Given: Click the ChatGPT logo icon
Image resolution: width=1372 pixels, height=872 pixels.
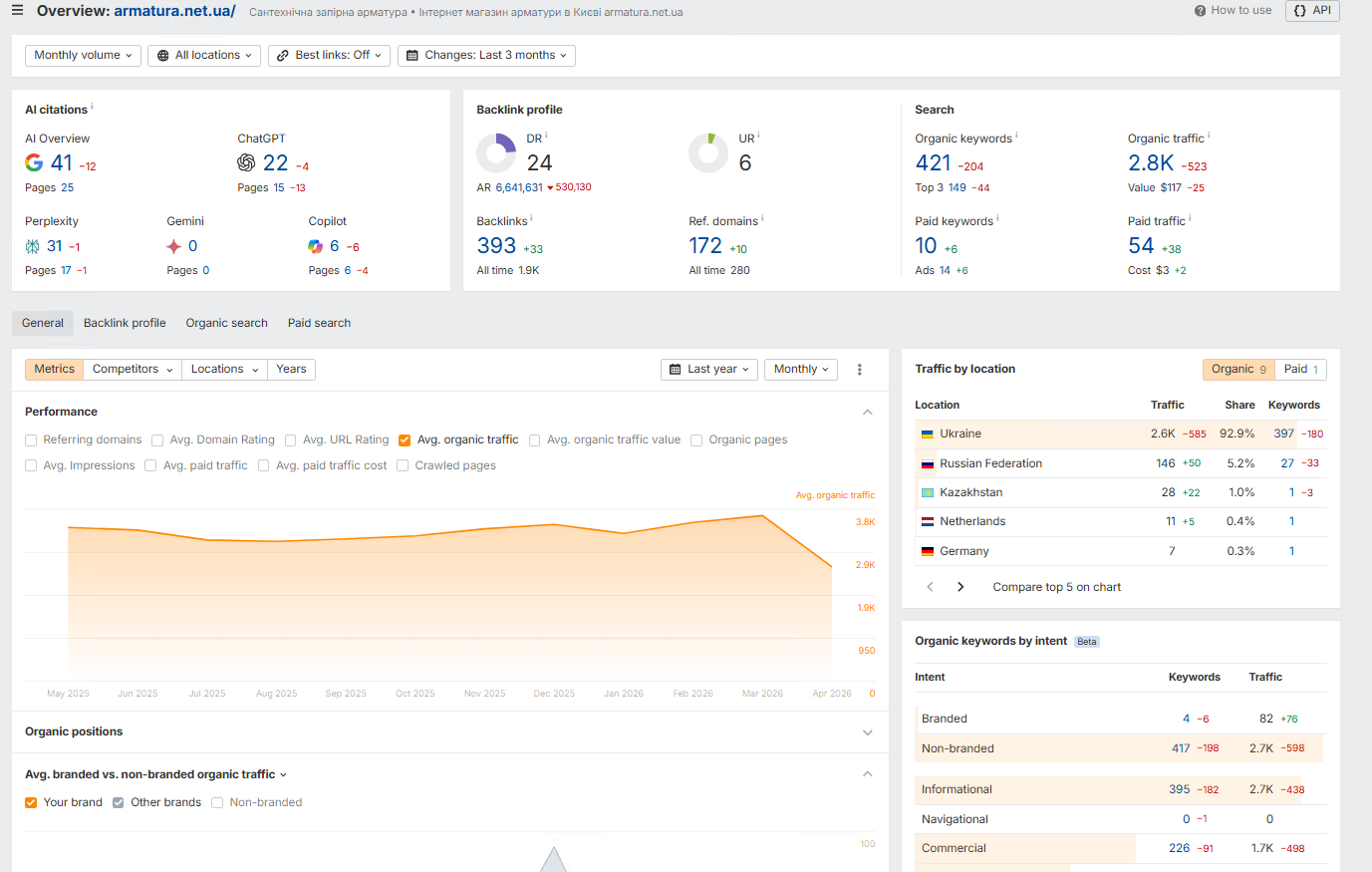Looking at the screenshot, I should coord(246,162).
